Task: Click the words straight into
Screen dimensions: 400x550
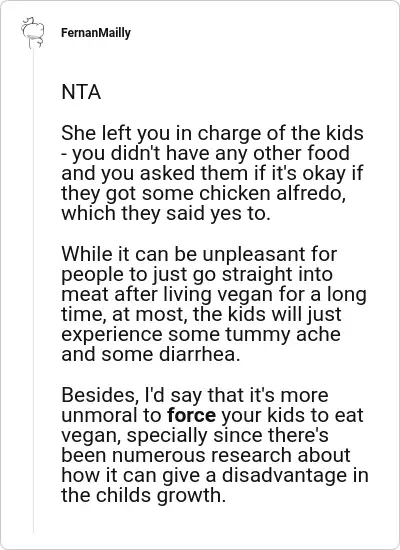Action: pyautogui.click(x=277, y=274)
